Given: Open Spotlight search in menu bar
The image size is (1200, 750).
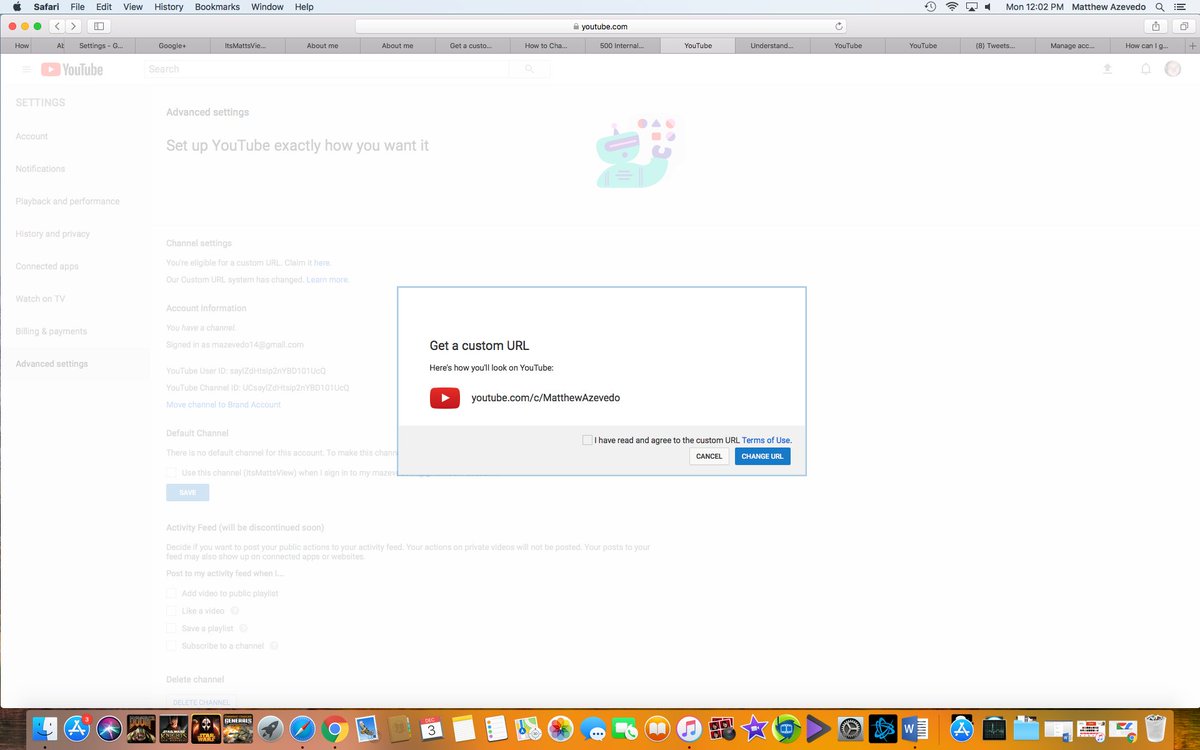Looking at the screenshot, I should click(1159, 7).
